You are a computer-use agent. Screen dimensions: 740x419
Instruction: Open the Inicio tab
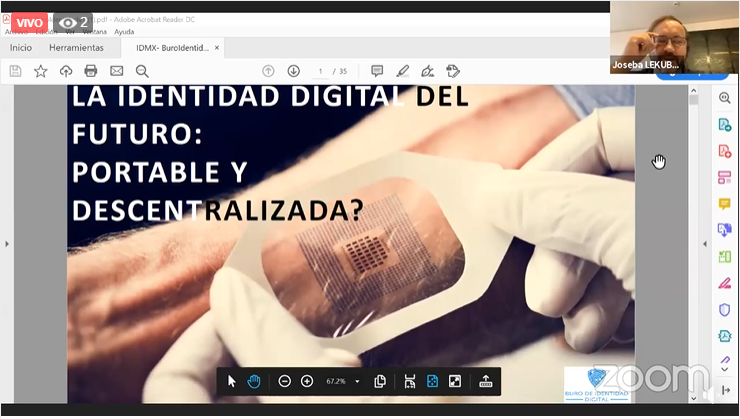(x=21, y=48)
